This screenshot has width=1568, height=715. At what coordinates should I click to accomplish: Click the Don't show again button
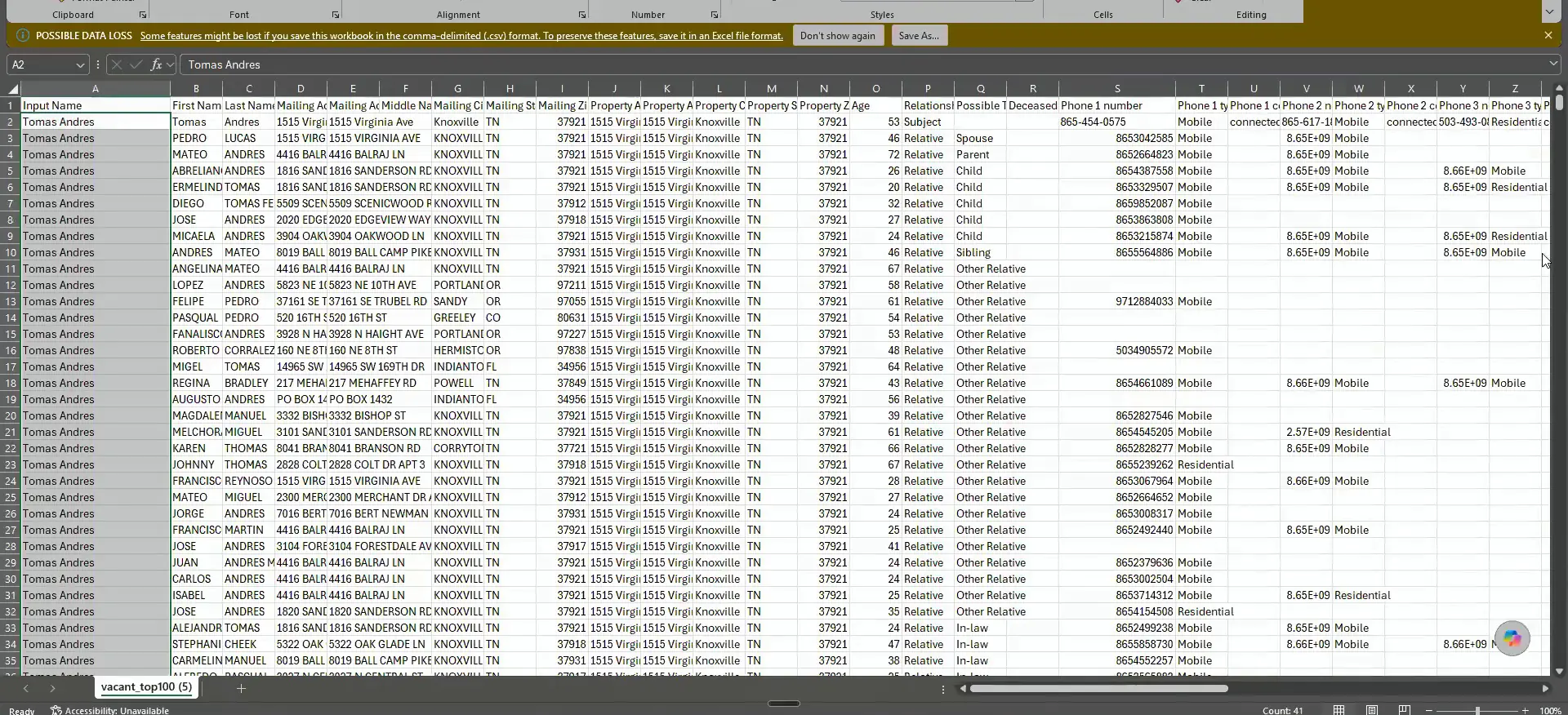837,35
